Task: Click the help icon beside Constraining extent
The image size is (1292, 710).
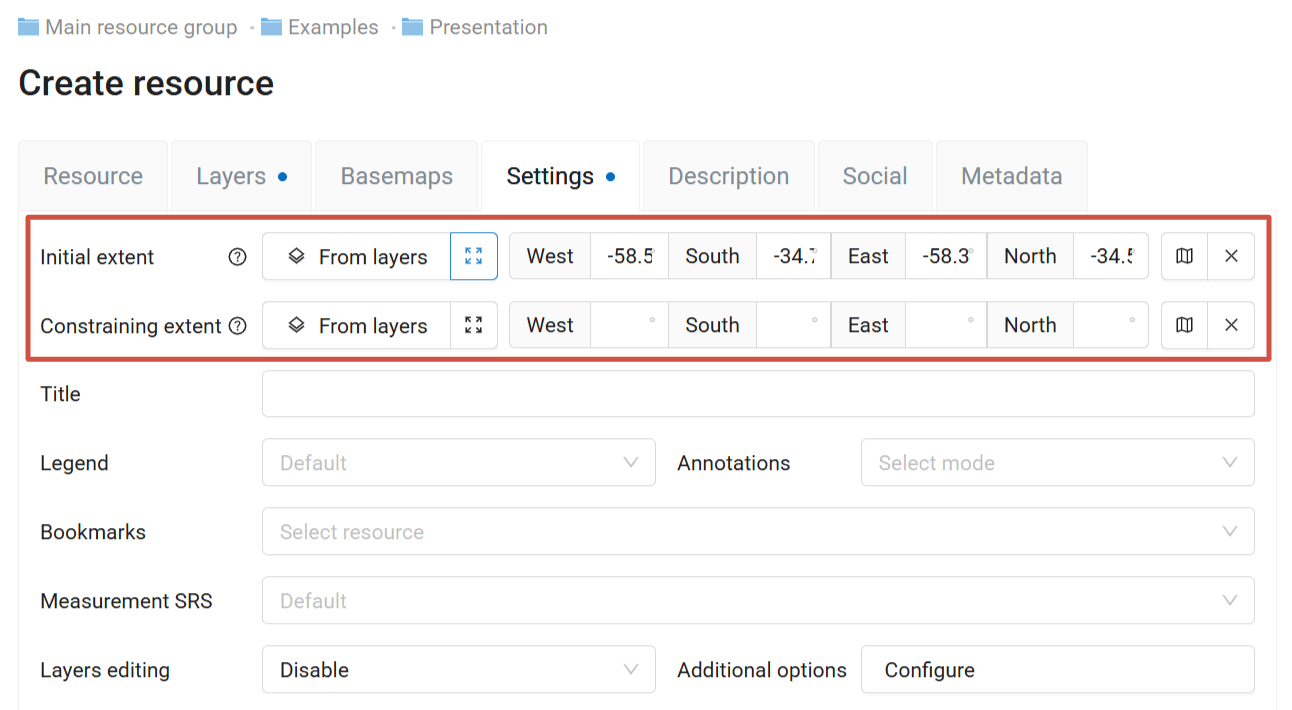Action: click(238, 326)
